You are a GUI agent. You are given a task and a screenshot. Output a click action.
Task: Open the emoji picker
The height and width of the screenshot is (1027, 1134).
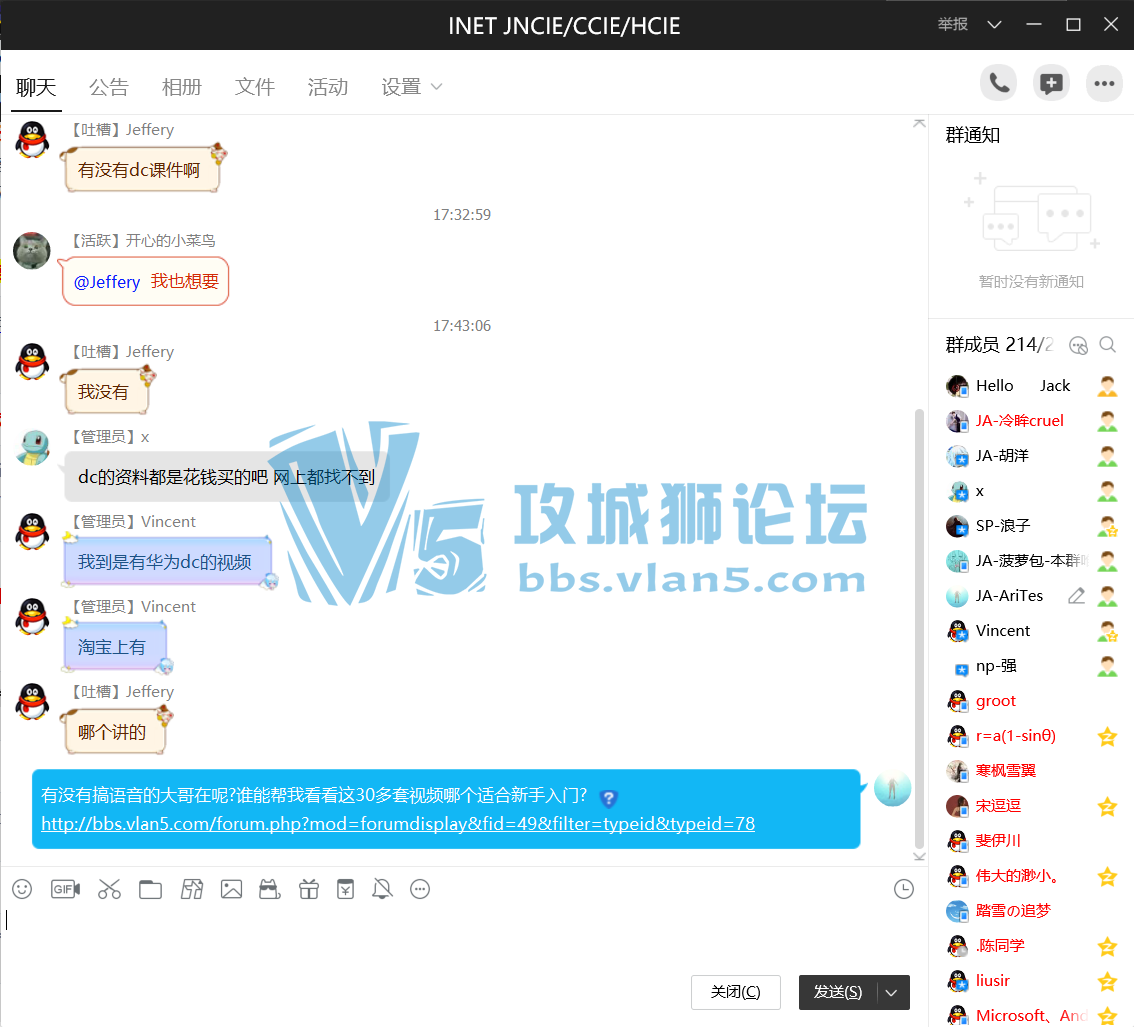click(x=22, y=889)
